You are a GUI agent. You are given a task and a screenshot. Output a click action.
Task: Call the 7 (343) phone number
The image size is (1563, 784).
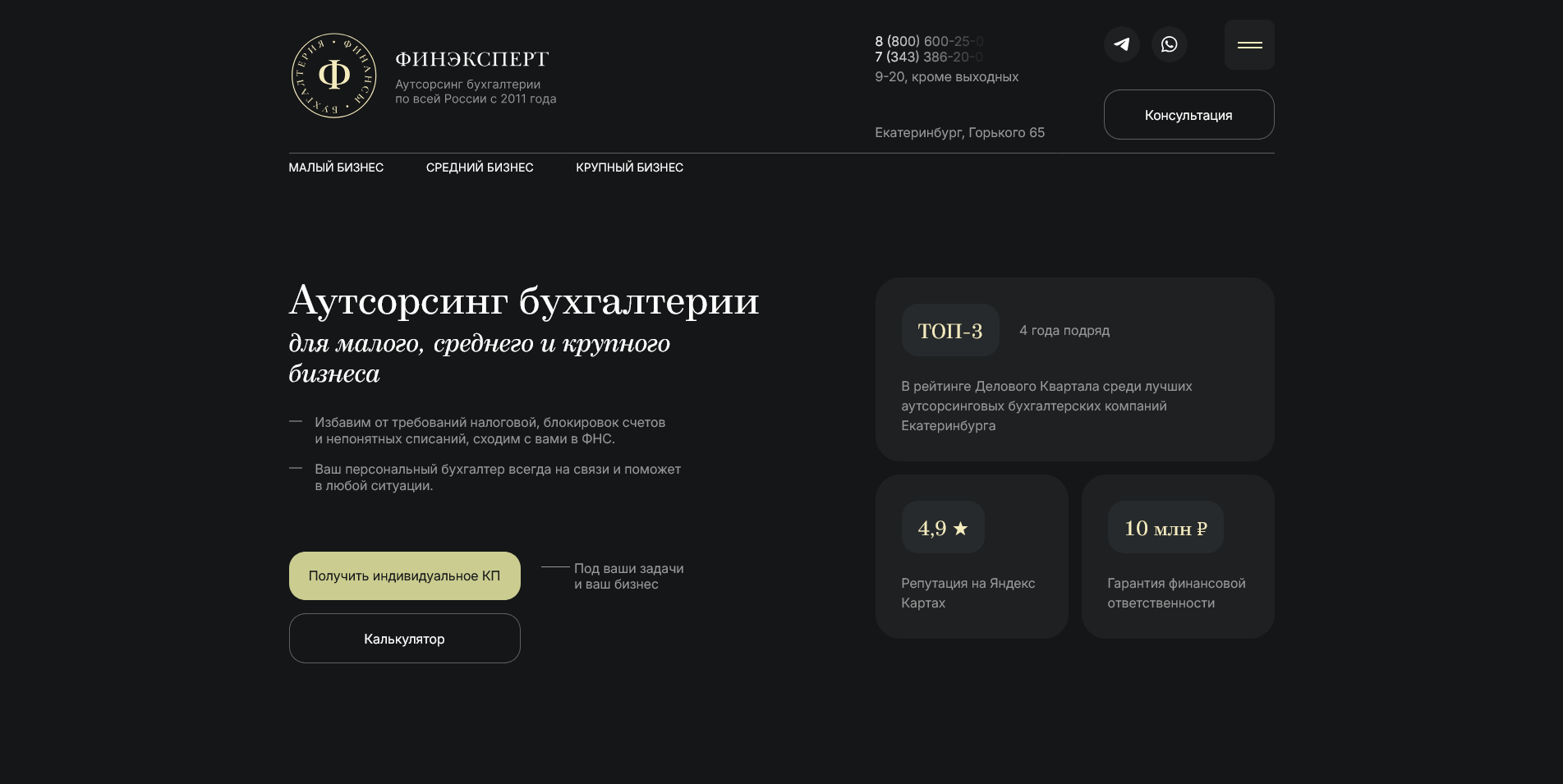[x=929, y=57]
